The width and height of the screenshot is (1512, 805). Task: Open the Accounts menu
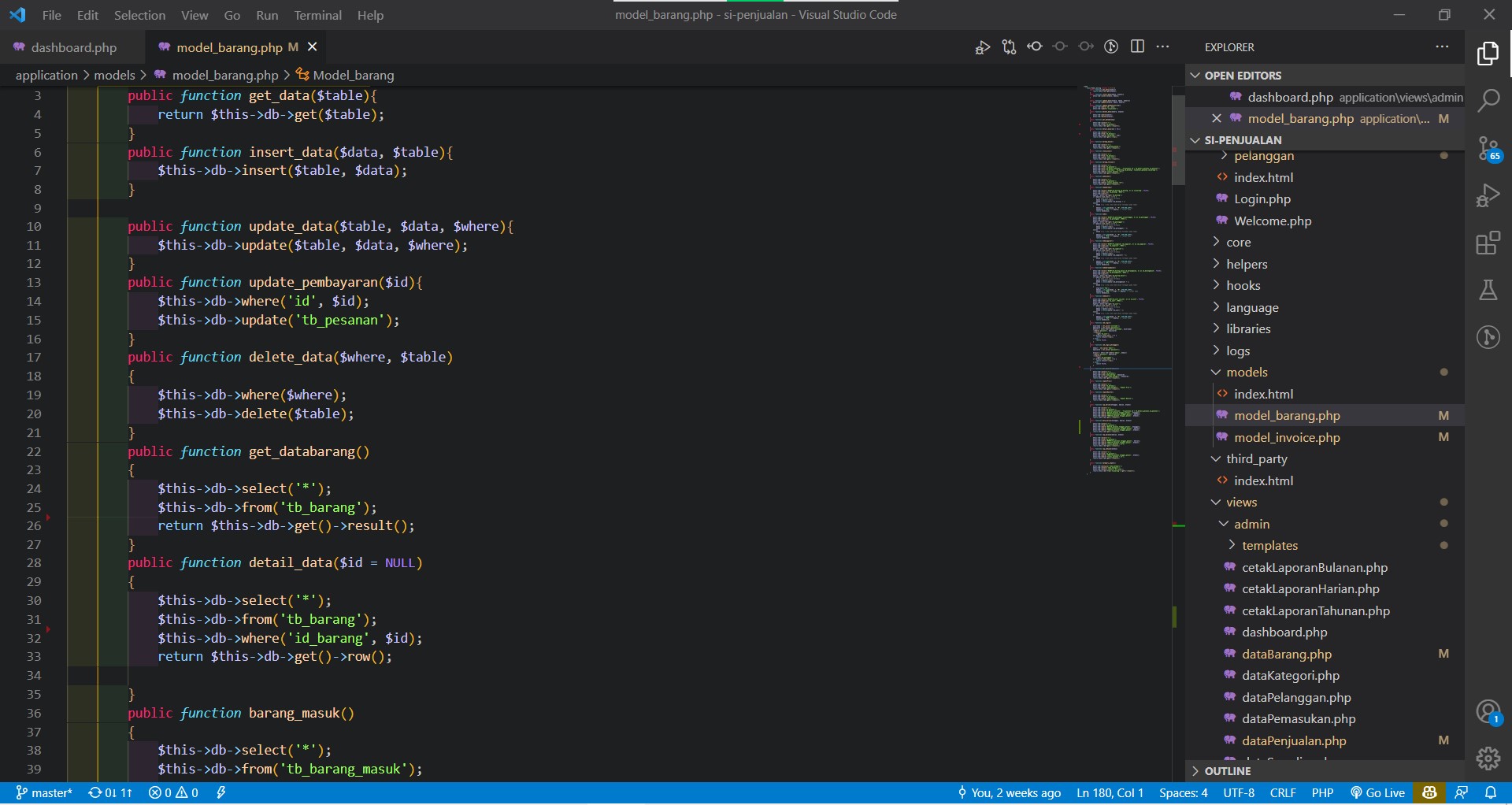[x=1488, y=712]
